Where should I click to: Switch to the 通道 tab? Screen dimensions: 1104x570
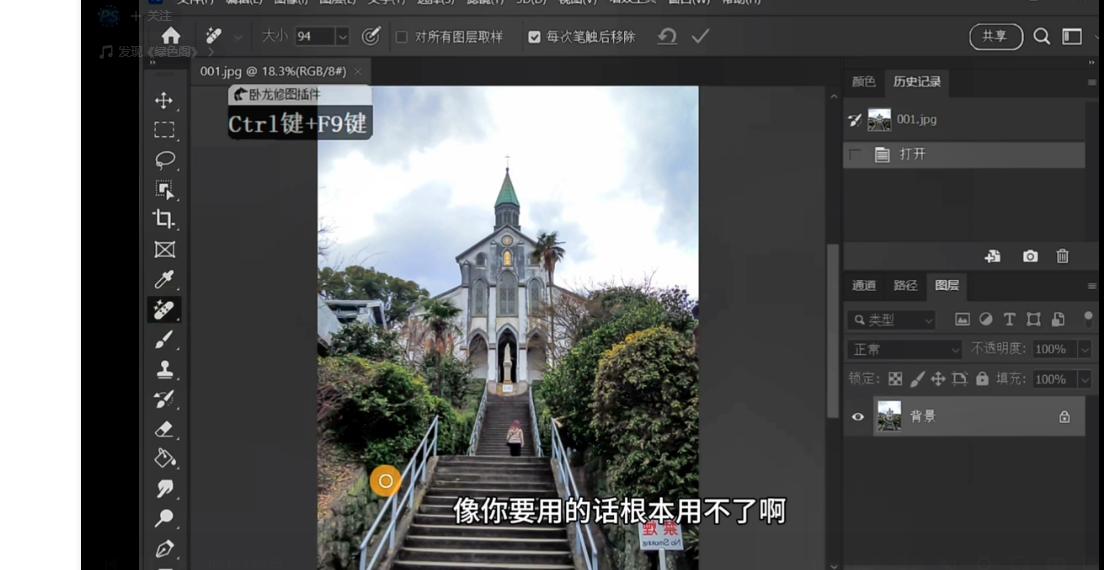(x=864, y=286)
